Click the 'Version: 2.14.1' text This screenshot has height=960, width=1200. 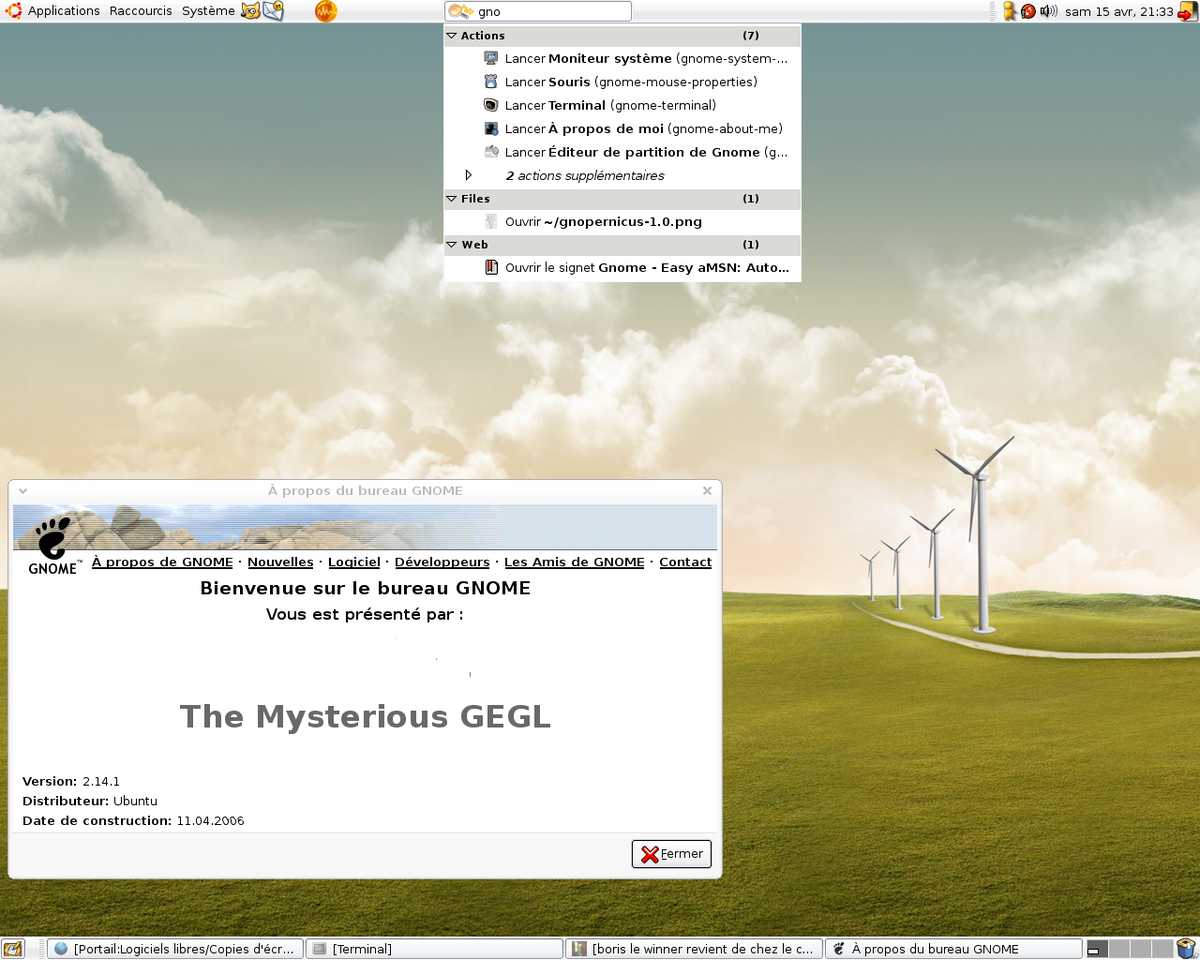[71, 781]
